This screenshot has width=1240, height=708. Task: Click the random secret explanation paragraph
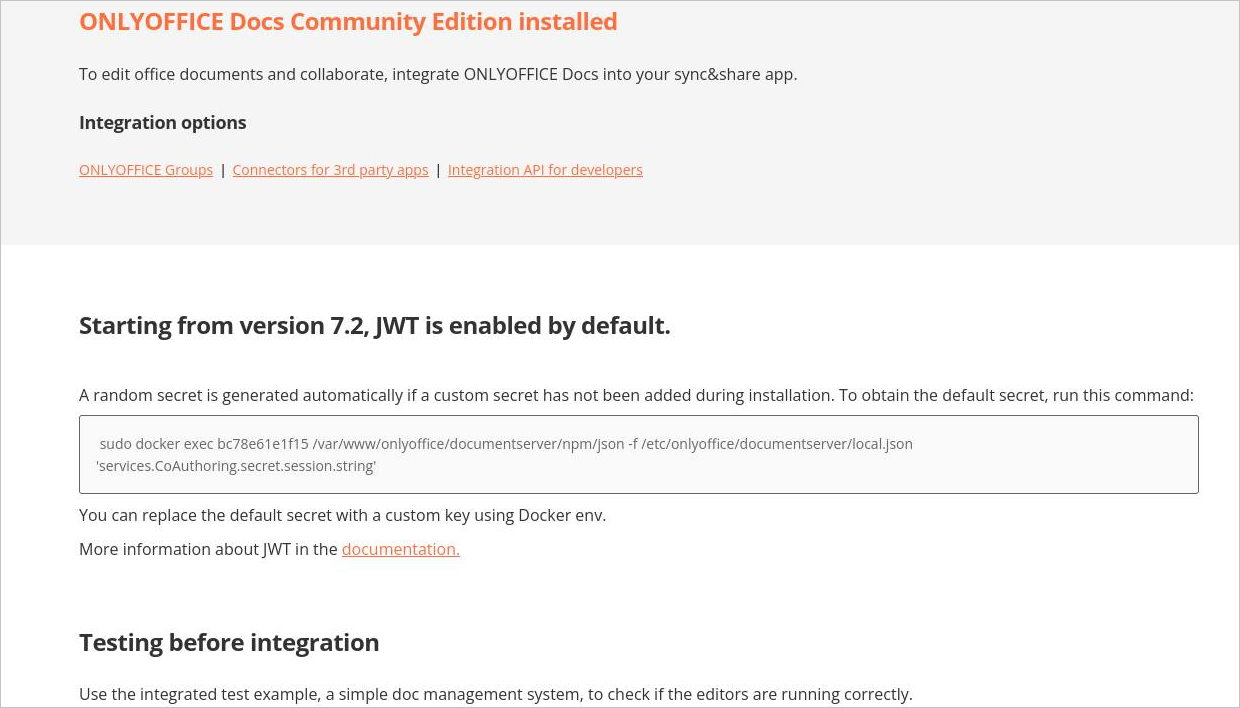point(636,395)
